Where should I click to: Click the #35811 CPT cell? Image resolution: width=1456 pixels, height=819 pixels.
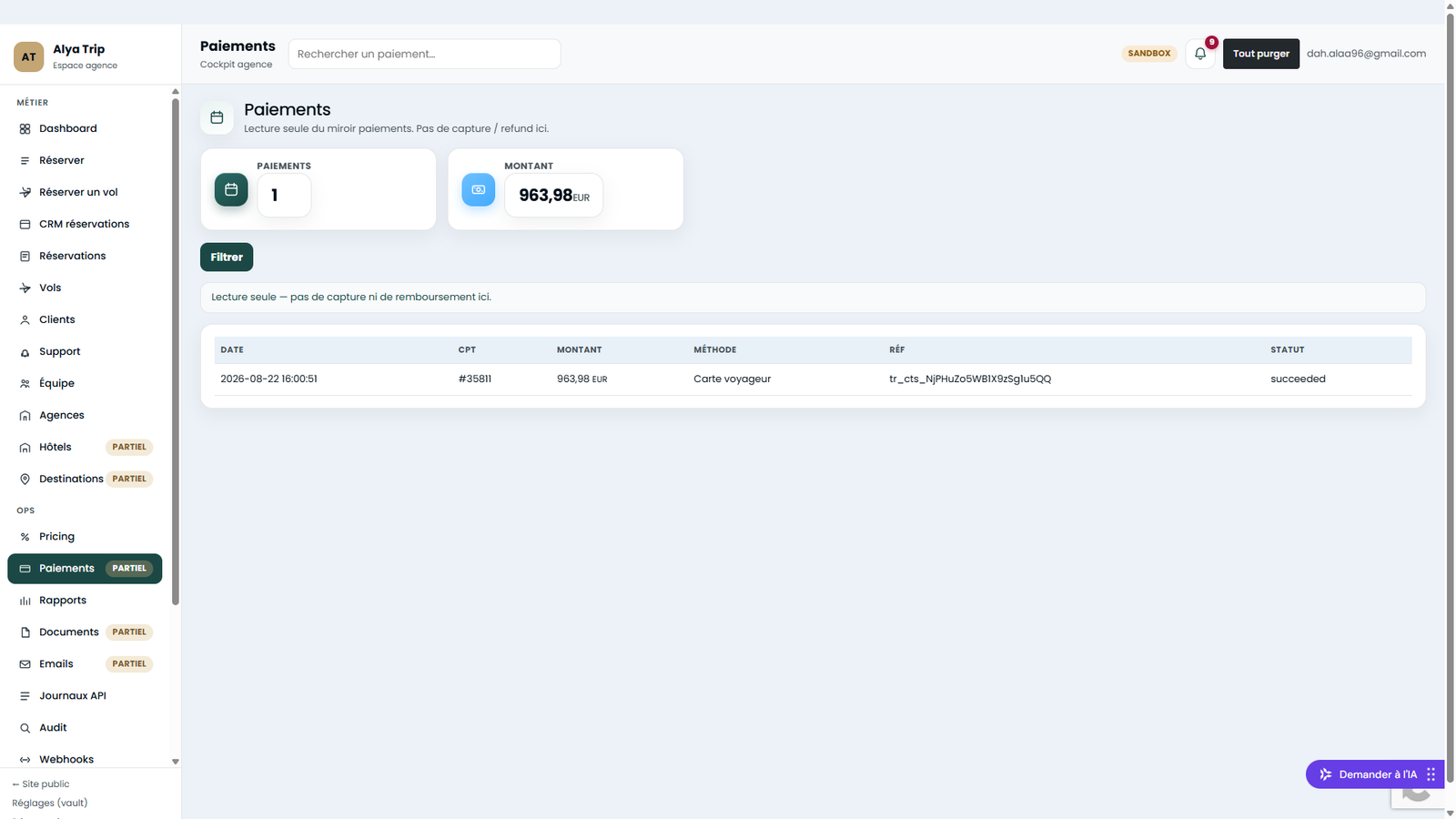(x=475, y=379)
